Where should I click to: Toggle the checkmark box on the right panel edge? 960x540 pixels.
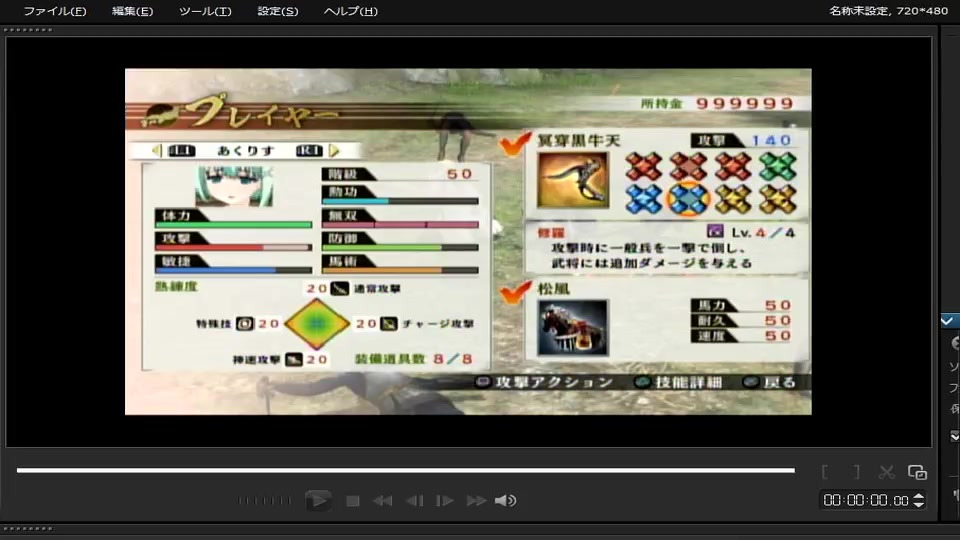(x=948, y=321)
